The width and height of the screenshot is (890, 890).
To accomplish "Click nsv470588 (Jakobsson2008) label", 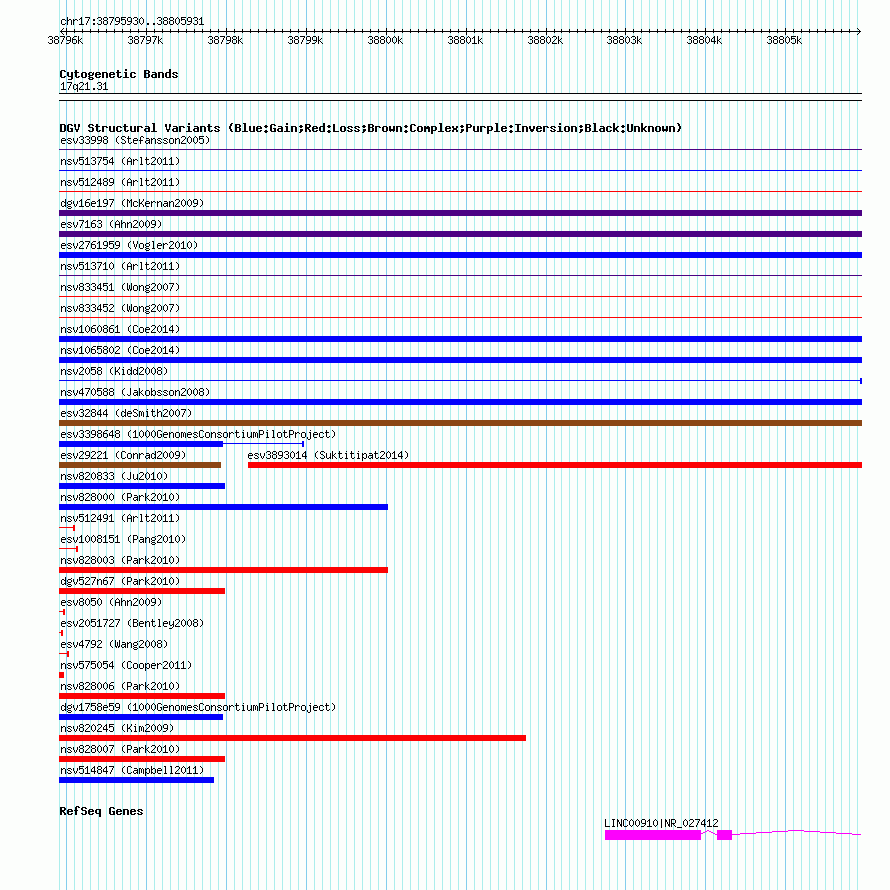I will [x=135, y=392].
